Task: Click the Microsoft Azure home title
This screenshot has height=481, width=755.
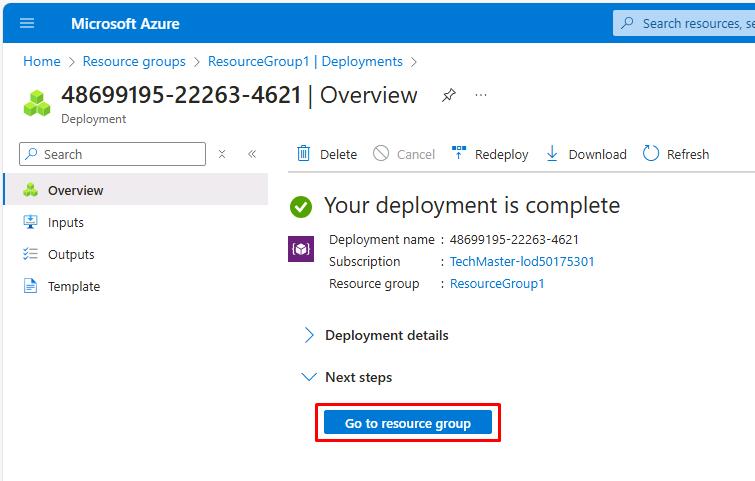Action: tap(125, 24)
